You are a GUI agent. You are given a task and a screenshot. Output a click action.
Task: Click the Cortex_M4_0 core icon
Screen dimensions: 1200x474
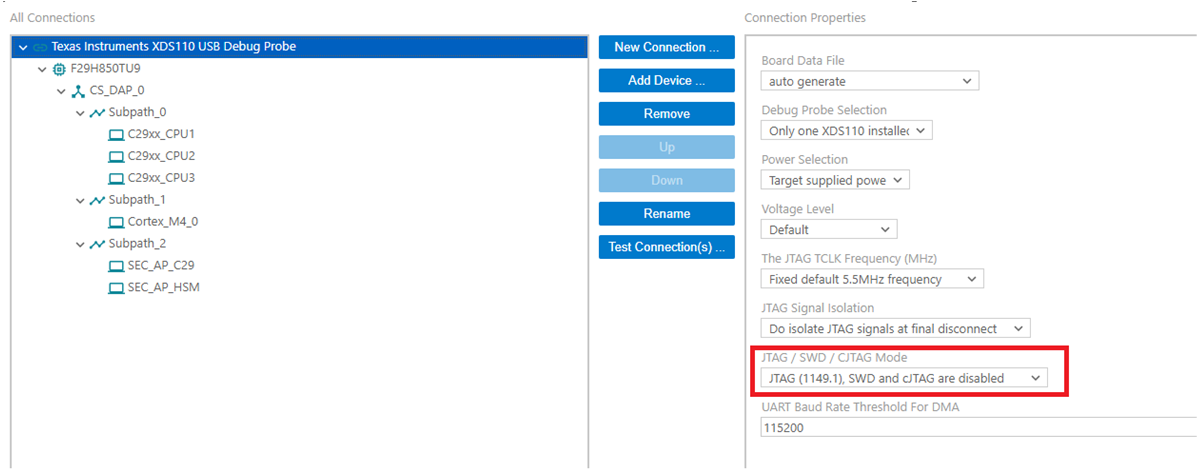(x=116, y=222)
